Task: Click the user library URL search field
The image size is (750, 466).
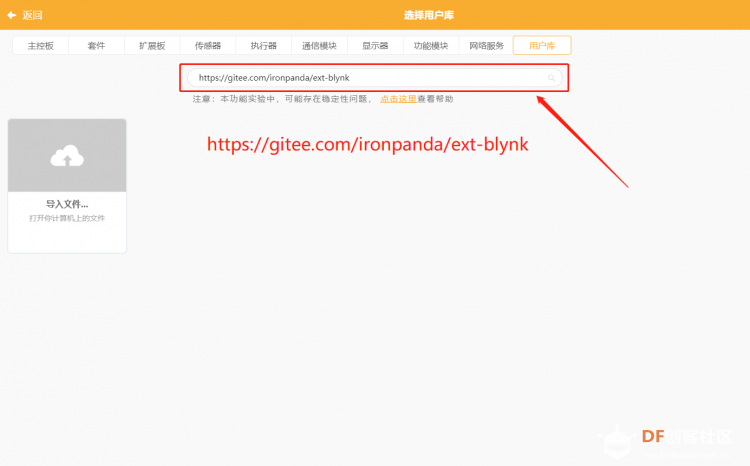Action: click(x=374, y=78)
